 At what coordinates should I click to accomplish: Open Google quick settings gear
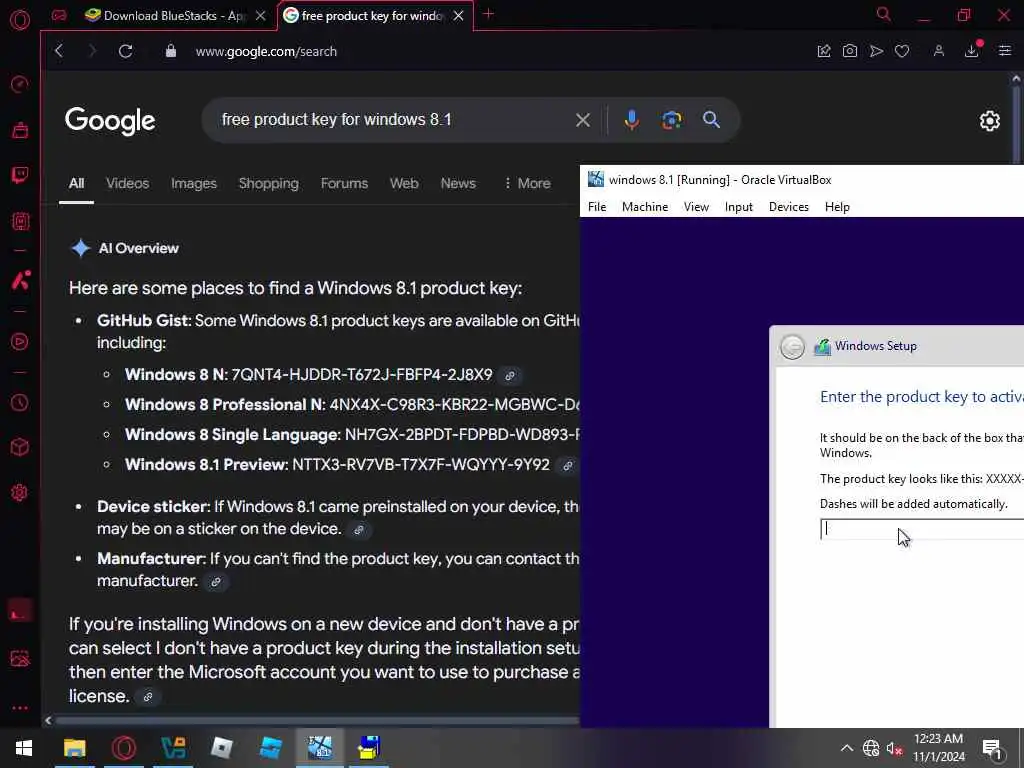989,121
